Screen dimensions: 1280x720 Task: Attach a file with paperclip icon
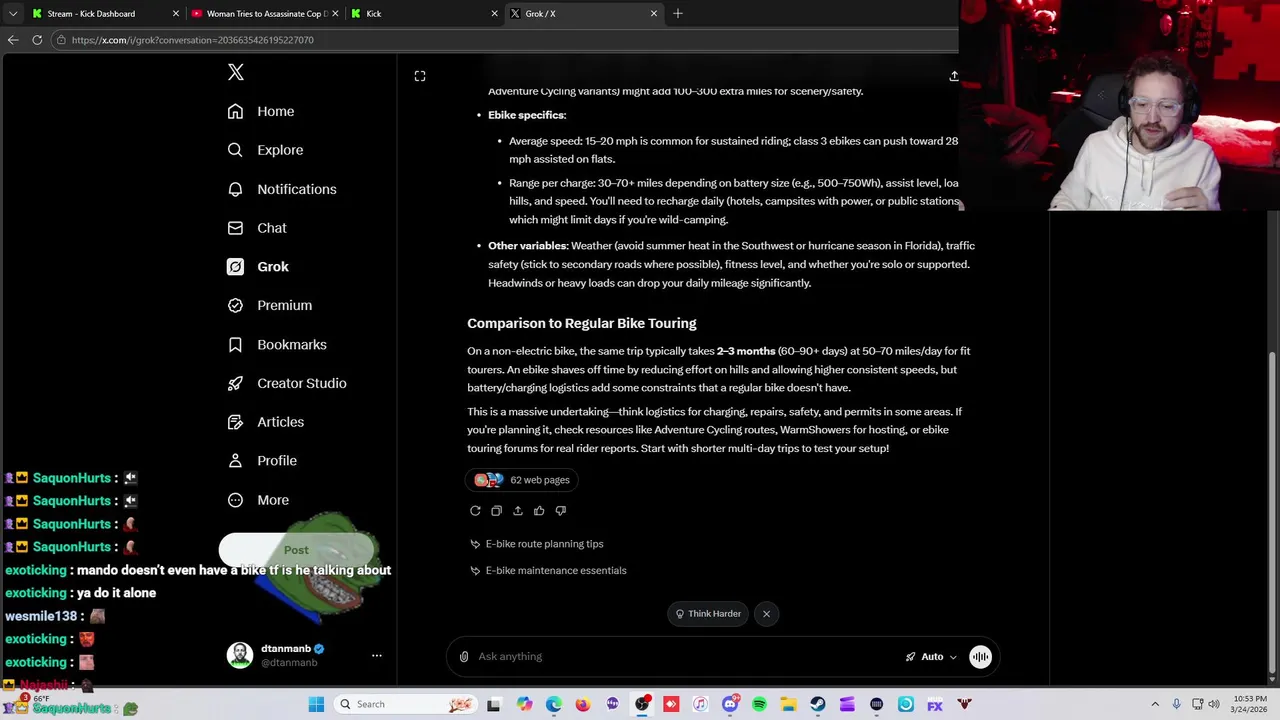(x=464, y=657)
